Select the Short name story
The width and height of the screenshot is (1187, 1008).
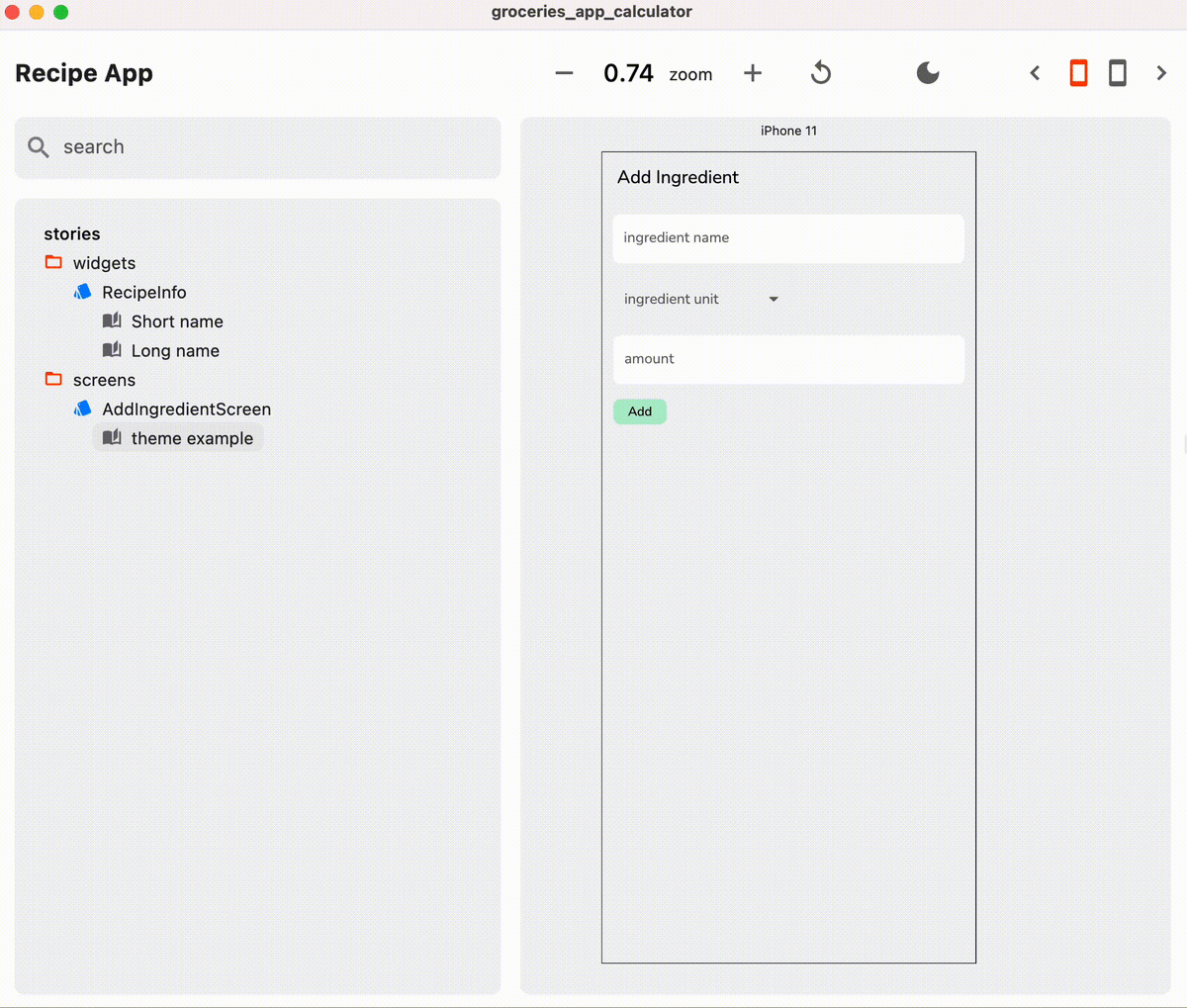176,321
